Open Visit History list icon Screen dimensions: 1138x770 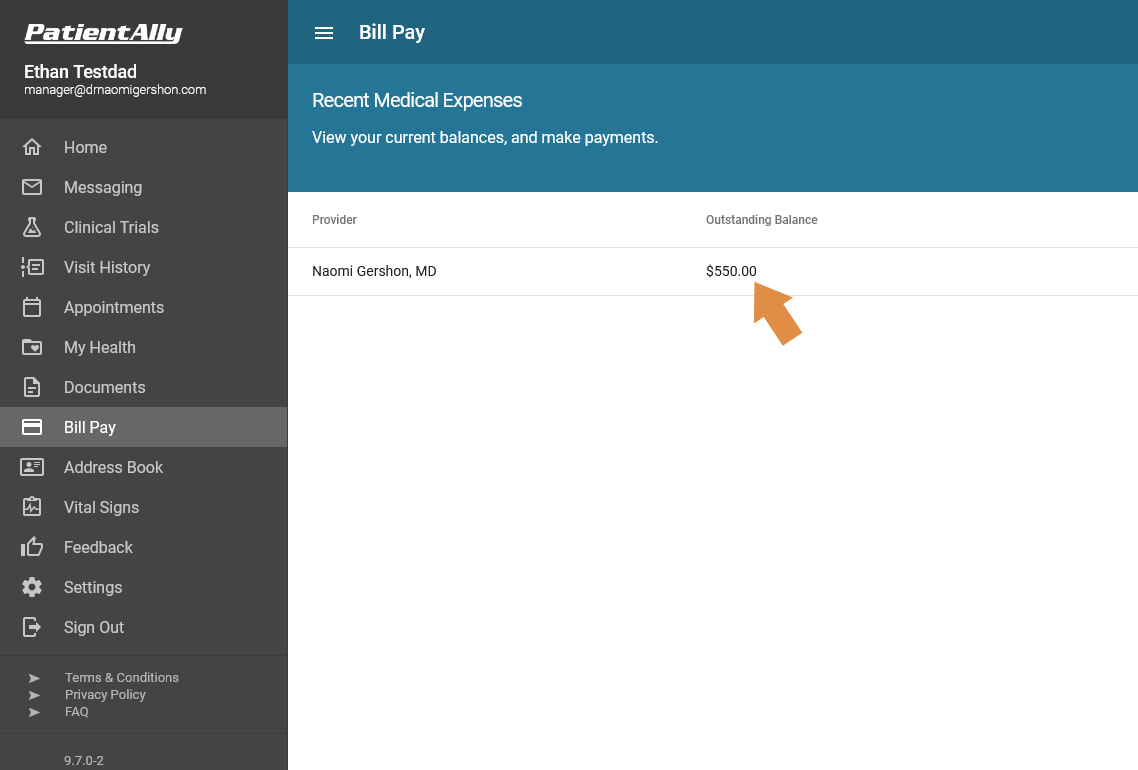point(31,267)
